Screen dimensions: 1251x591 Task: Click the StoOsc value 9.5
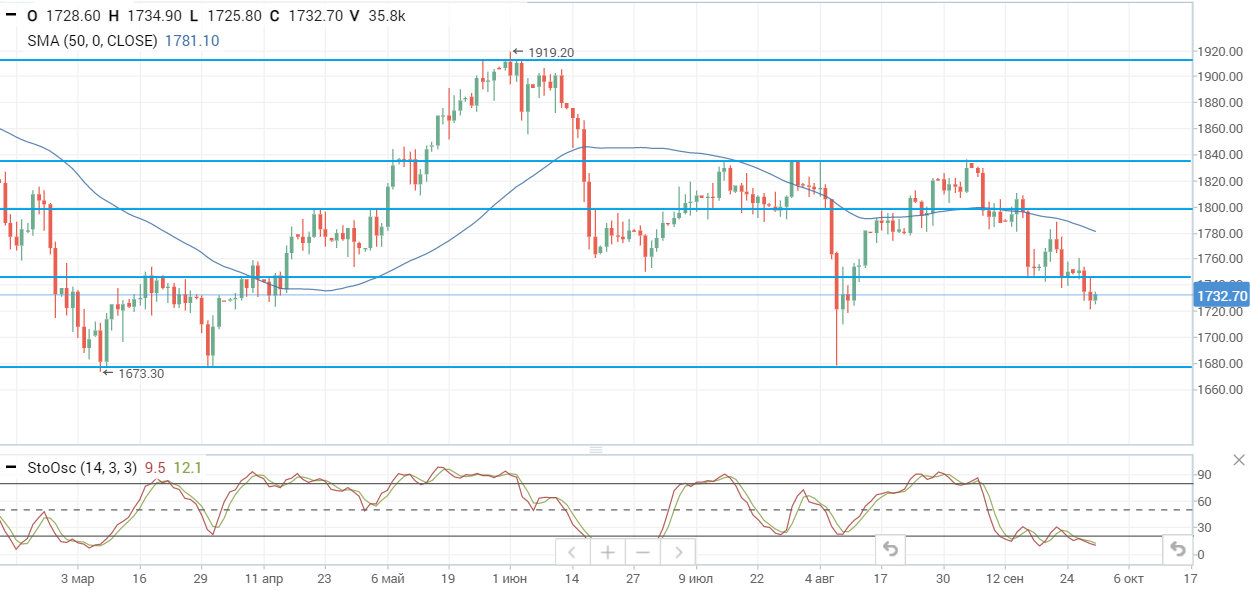click(x=155, y=468)
